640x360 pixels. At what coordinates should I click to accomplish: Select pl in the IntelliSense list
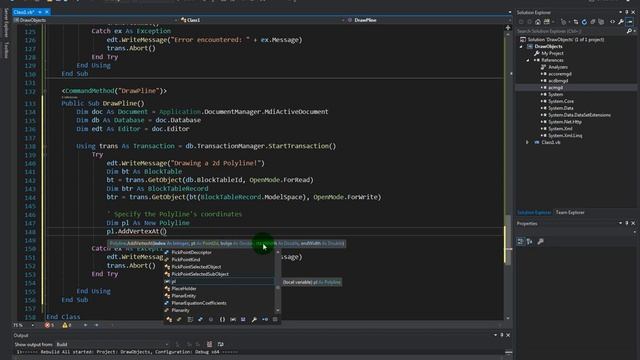(219, 282)
